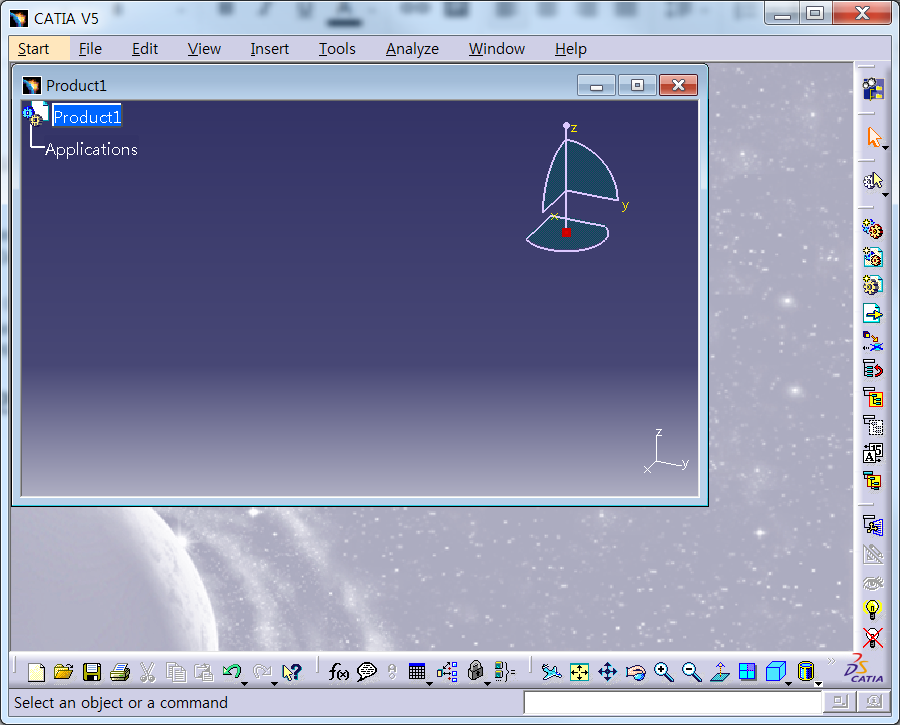
Task: Select the Rotate view tool
Action: pos(635,672)
